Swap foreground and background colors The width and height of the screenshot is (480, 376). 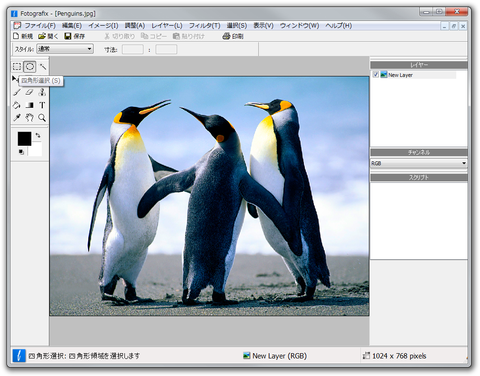click(38, 135)
